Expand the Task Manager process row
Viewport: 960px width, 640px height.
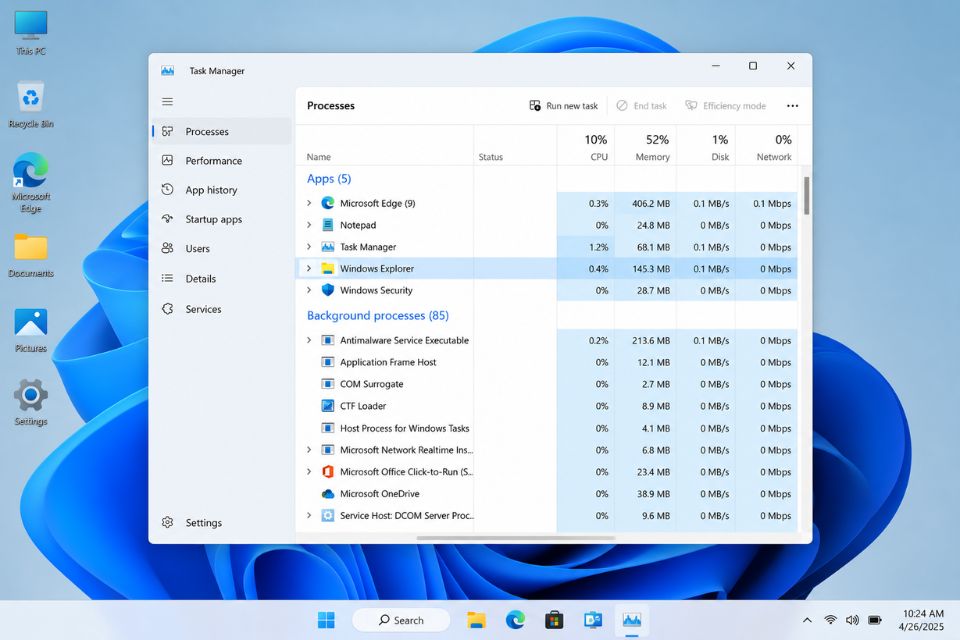[309, 247]
